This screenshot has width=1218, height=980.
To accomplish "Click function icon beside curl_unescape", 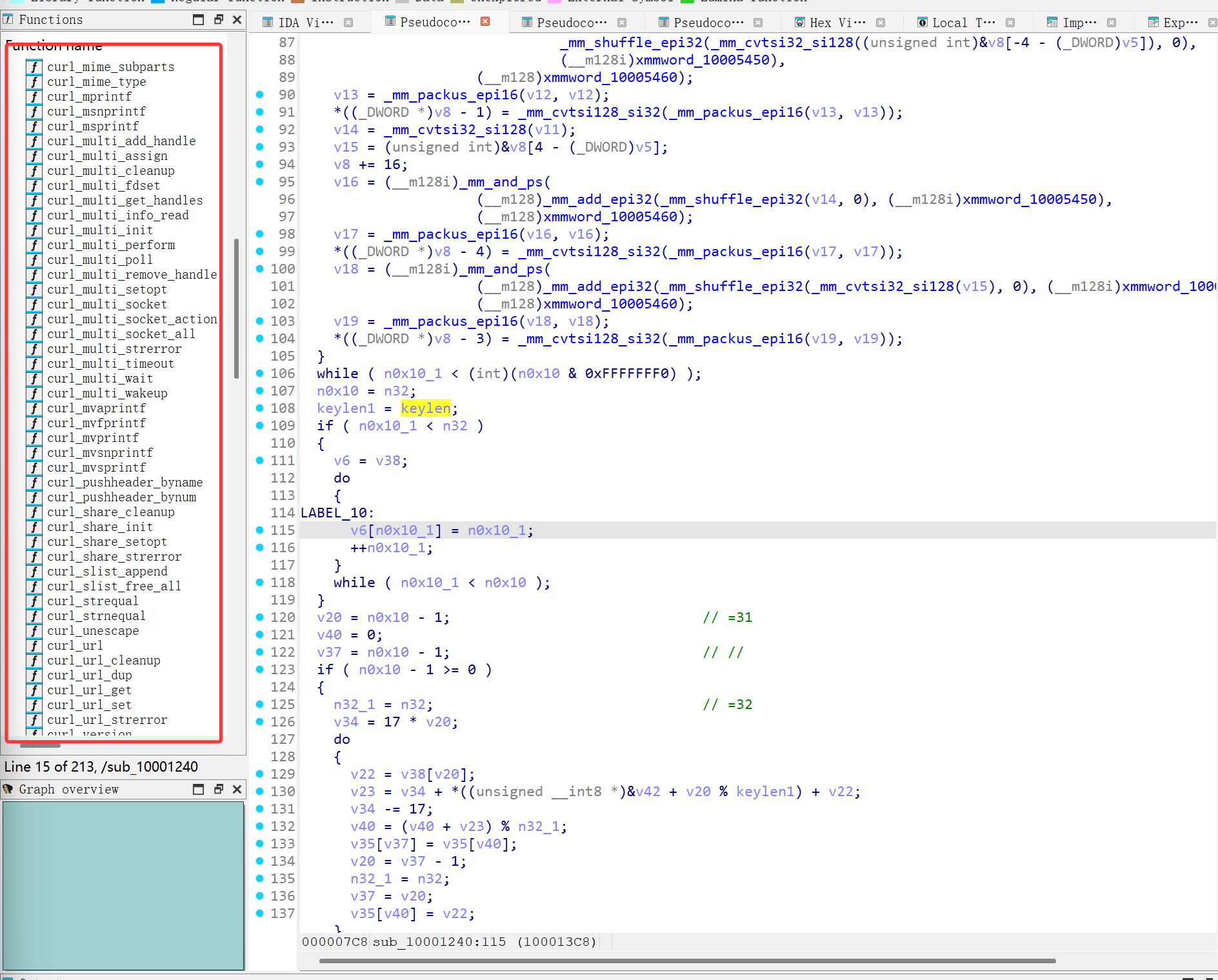I will pos(34,631).
